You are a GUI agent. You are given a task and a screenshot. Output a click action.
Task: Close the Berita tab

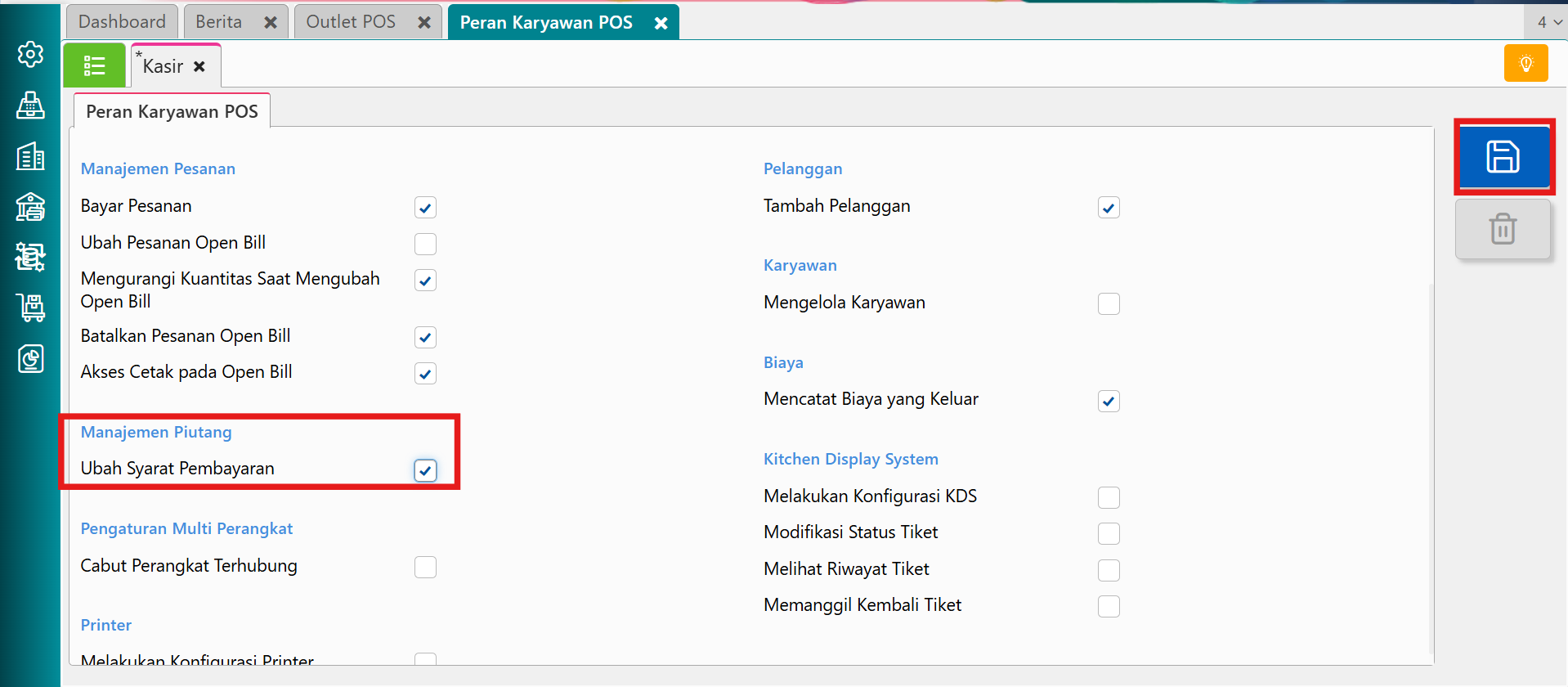click(271, 23)
